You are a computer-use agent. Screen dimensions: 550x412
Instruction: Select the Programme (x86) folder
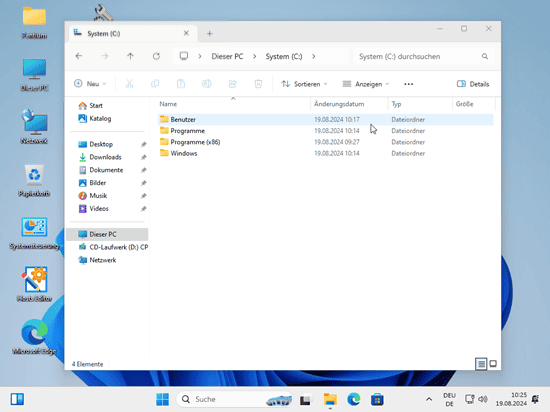[326, 142]
